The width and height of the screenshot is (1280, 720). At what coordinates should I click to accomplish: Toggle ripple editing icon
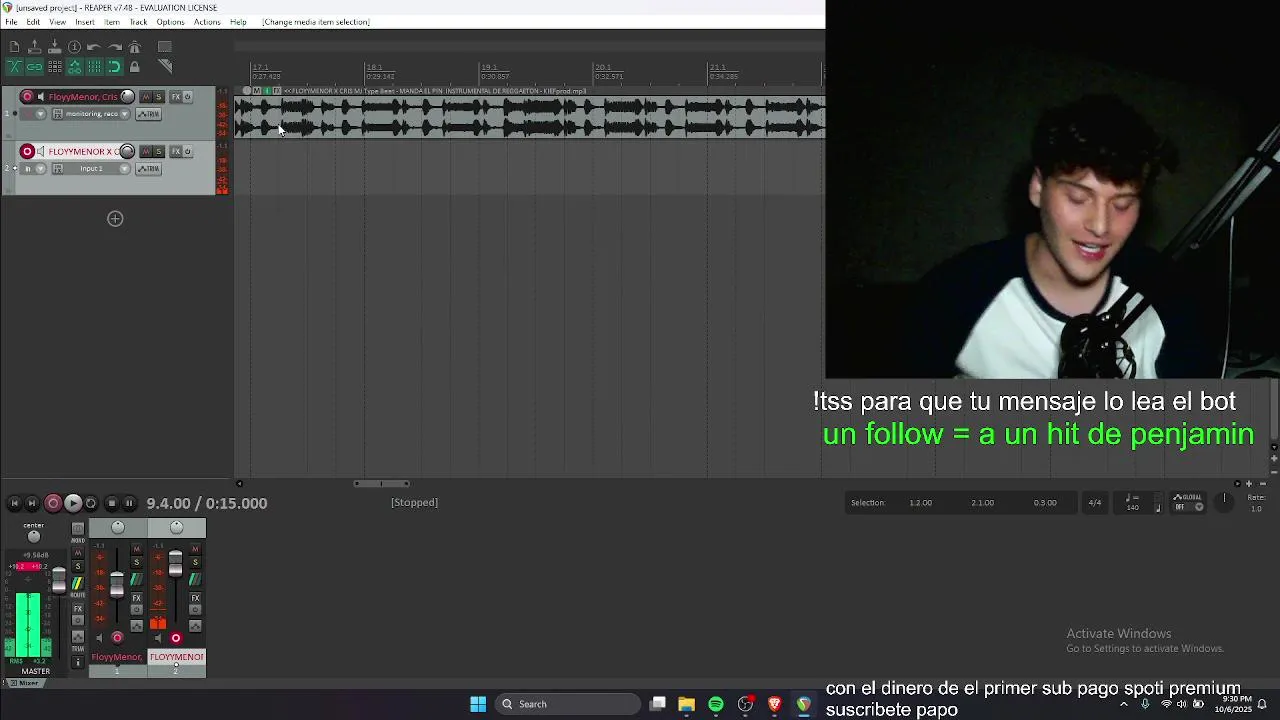click(x=54, y=67)
